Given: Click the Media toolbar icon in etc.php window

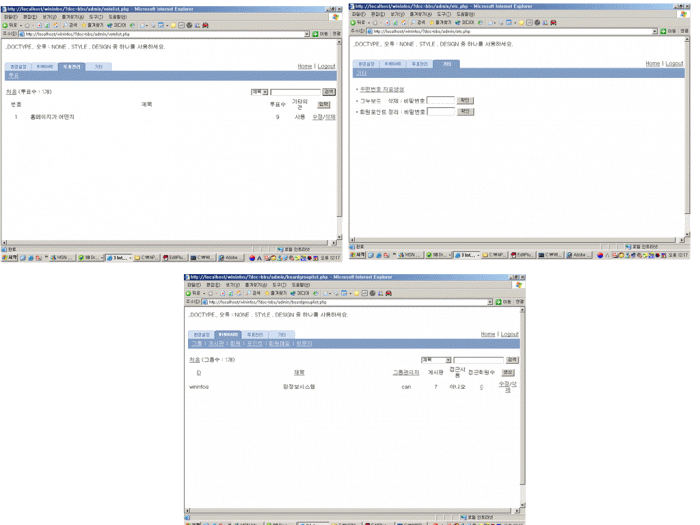Looking at the screenshot, I should tap(464, 23).
